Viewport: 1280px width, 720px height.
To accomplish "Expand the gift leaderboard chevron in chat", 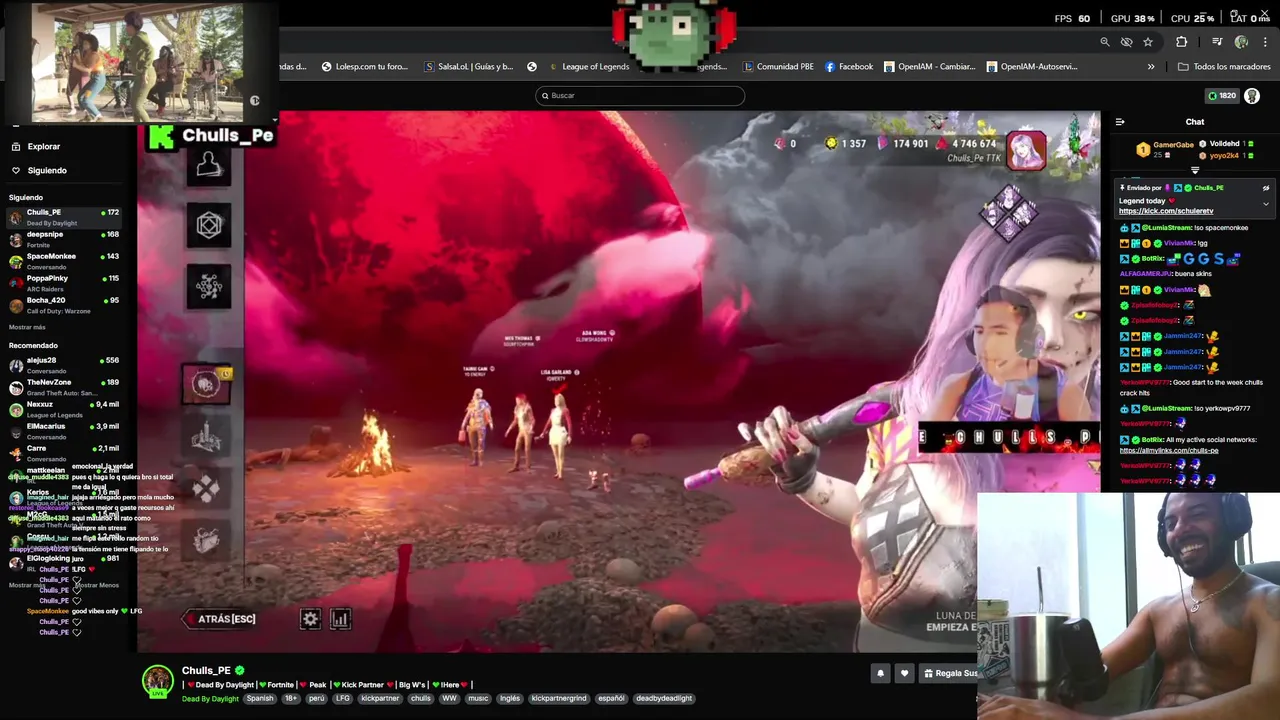I will click(x=1195, y=170).
